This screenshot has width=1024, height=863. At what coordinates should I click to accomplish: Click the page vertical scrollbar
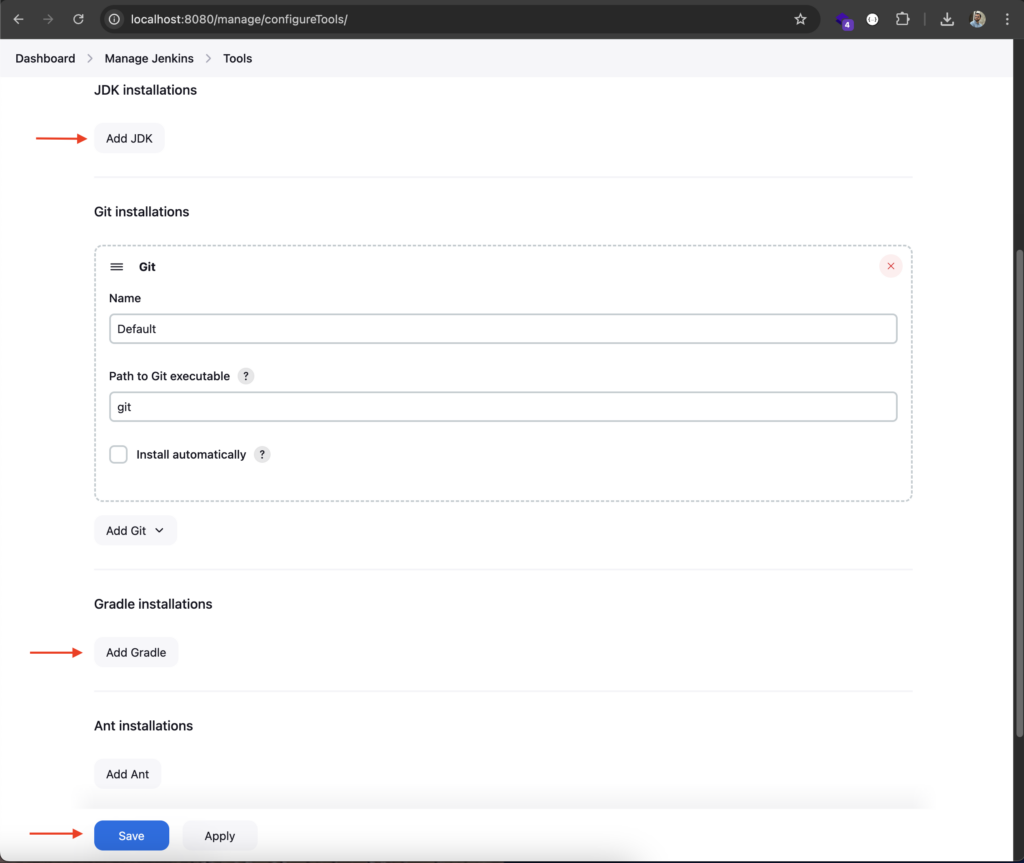(1019, 493)
